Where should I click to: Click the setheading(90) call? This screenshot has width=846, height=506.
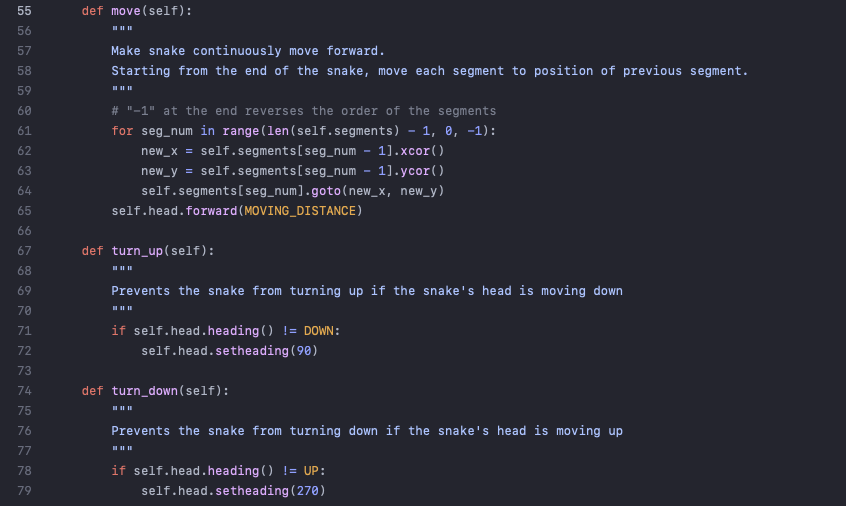point(267,351)
